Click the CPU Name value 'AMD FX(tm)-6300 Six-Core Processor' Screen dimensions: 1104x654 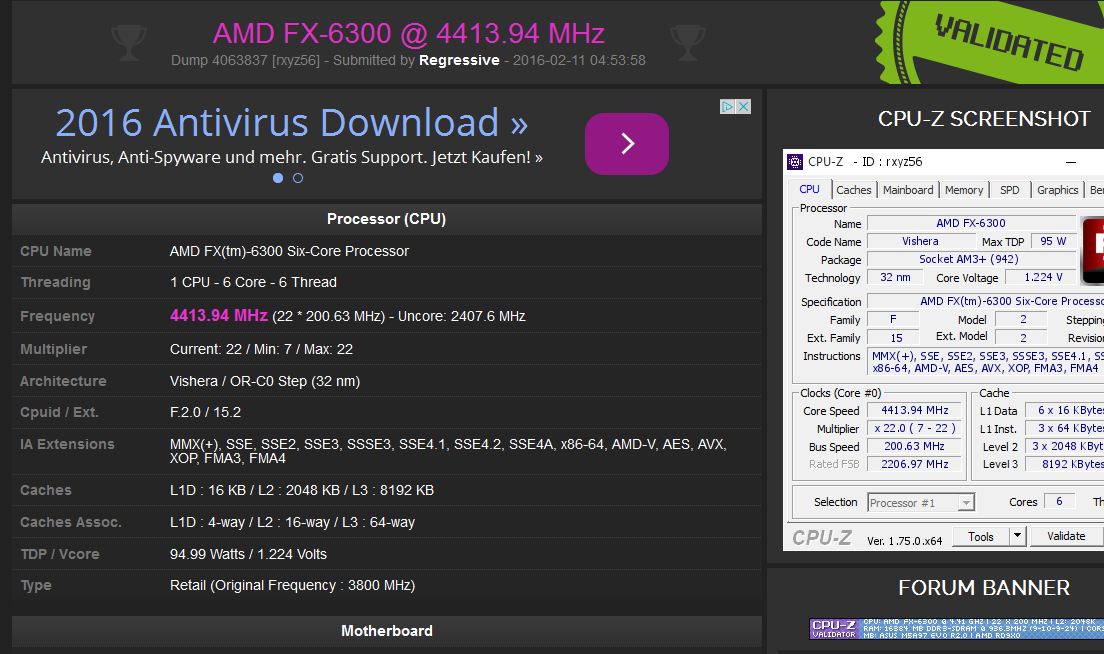[289, 251]
